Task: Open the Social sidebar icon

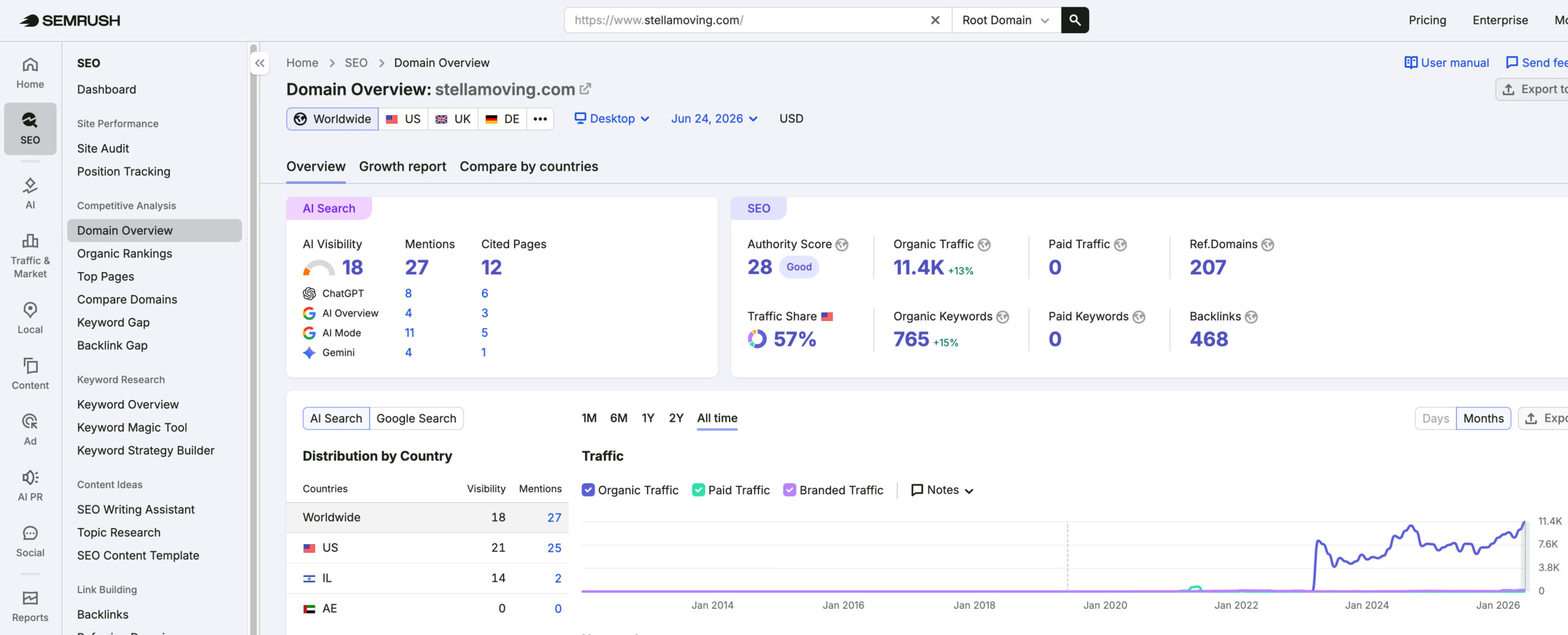Action: coord(30,541)
